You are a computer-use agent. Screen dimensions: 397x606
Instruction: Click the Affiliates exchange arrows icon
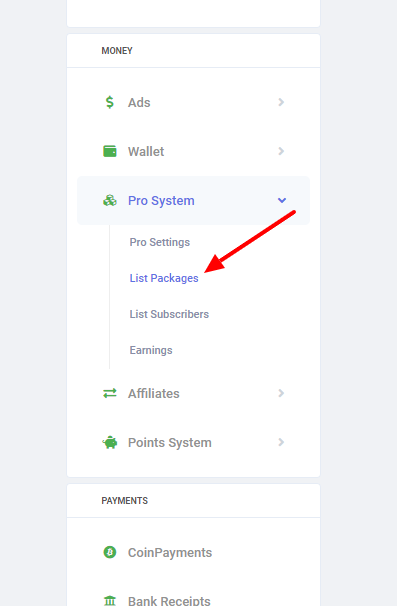(x=110, y=393)
